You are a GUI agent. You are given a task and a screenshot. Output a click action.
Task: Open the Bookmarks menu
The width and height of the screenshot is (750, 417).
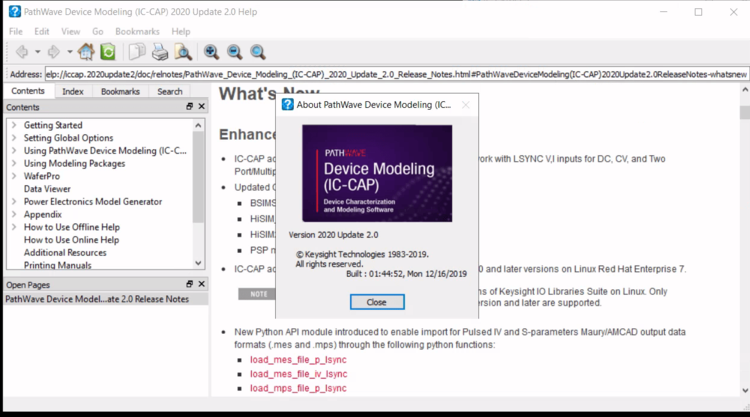click(x=137, y=32)
